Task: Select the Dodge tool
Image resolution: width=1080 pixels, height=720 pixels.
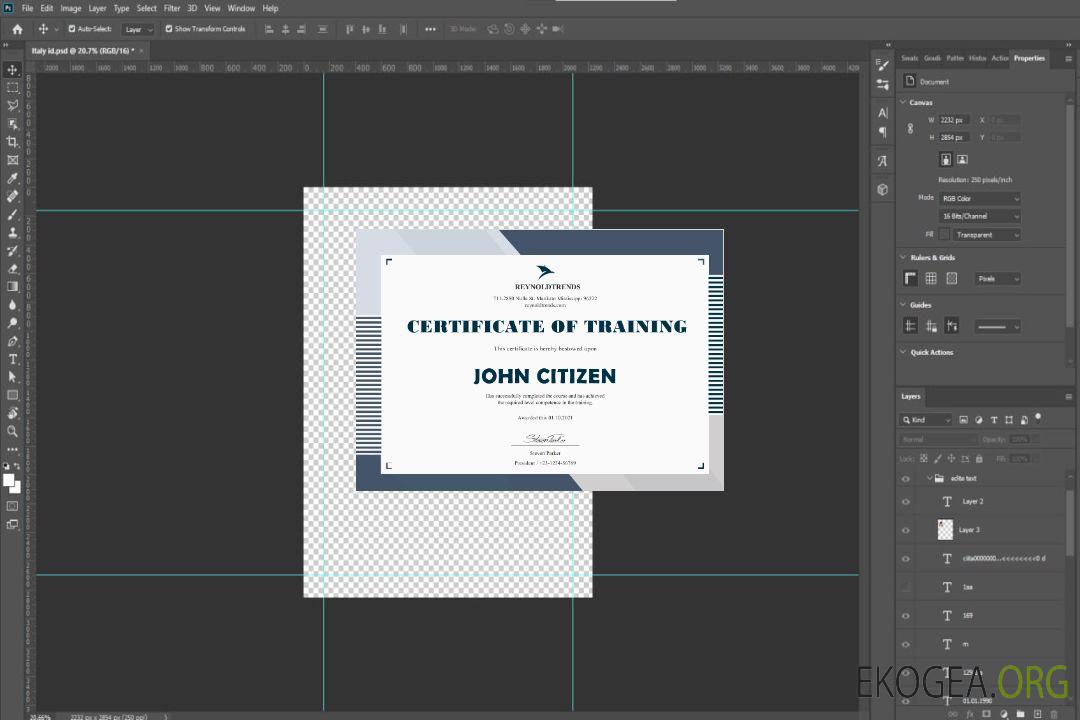Action: click(12, 322)
